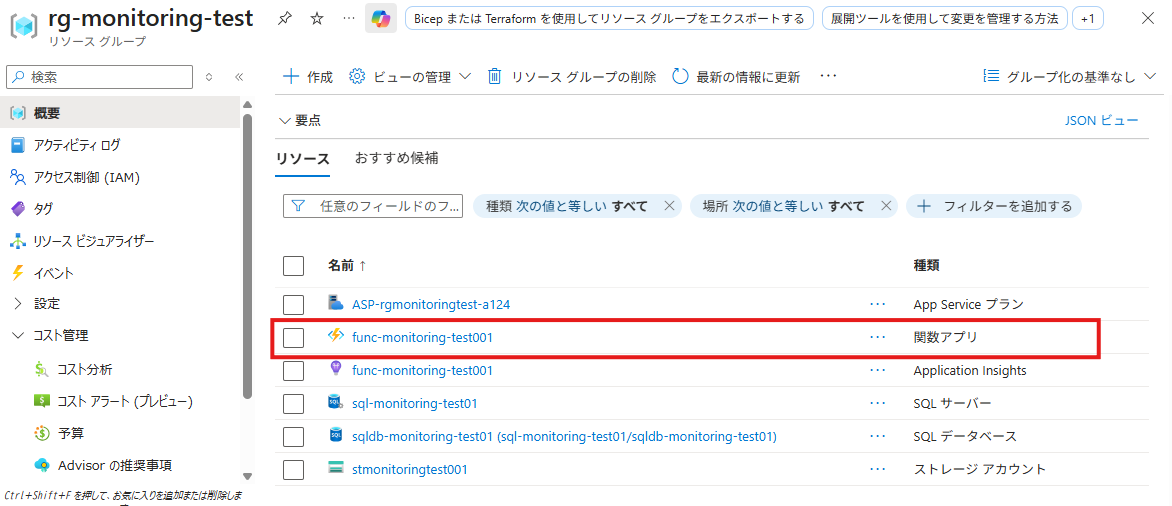This screenshot has height=506, width=1172.
Task: Open コスト分析 in the sidebar
Action: (x=85, y=369)
